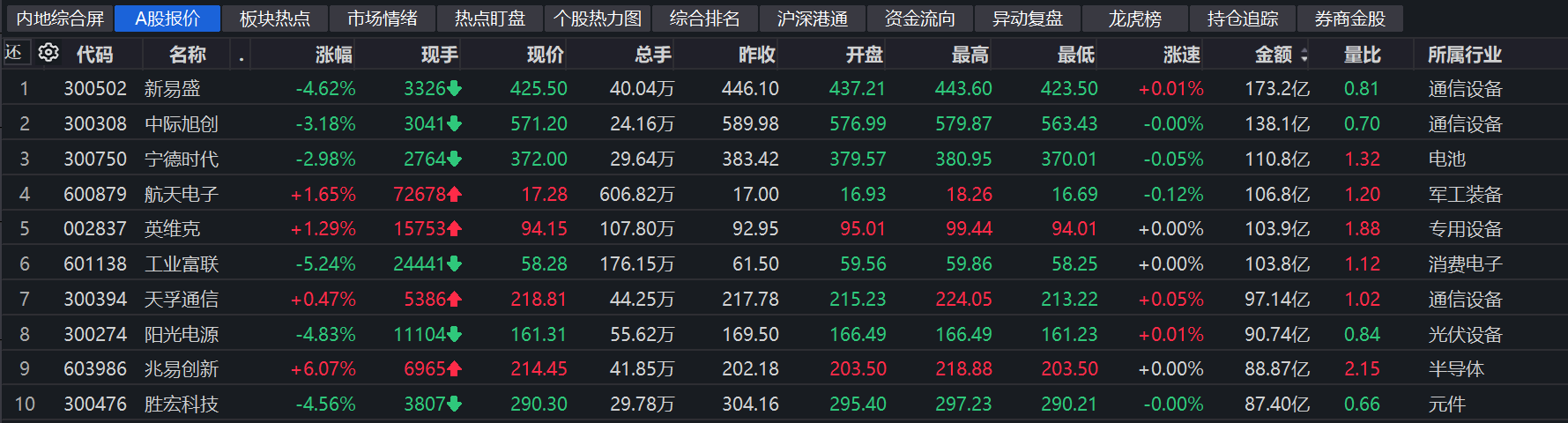The width and height of the screenshot is (1568, 423).
Task: Select row 5 英维克 current price 94.15
Action: [544, 229]
